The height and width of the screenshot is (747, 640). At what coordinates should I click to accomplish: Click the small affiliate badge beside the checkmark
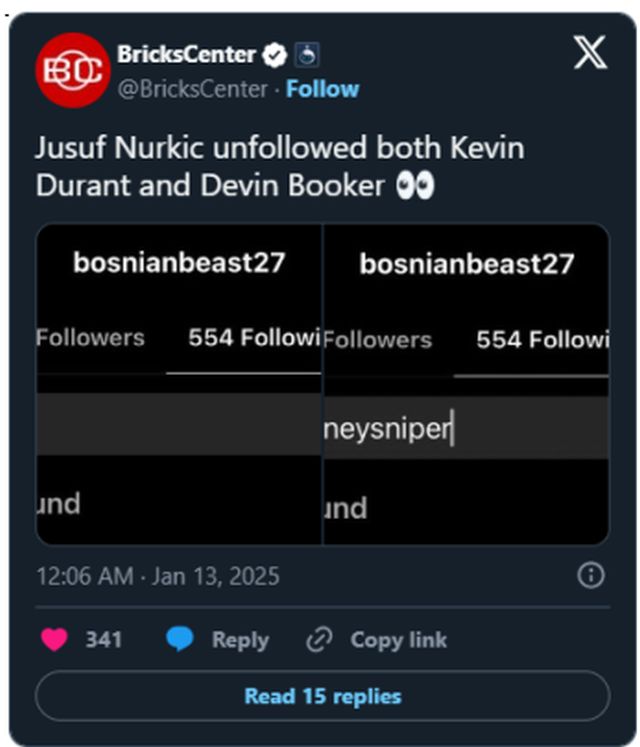pyautogui.click(x=305, y=54)
